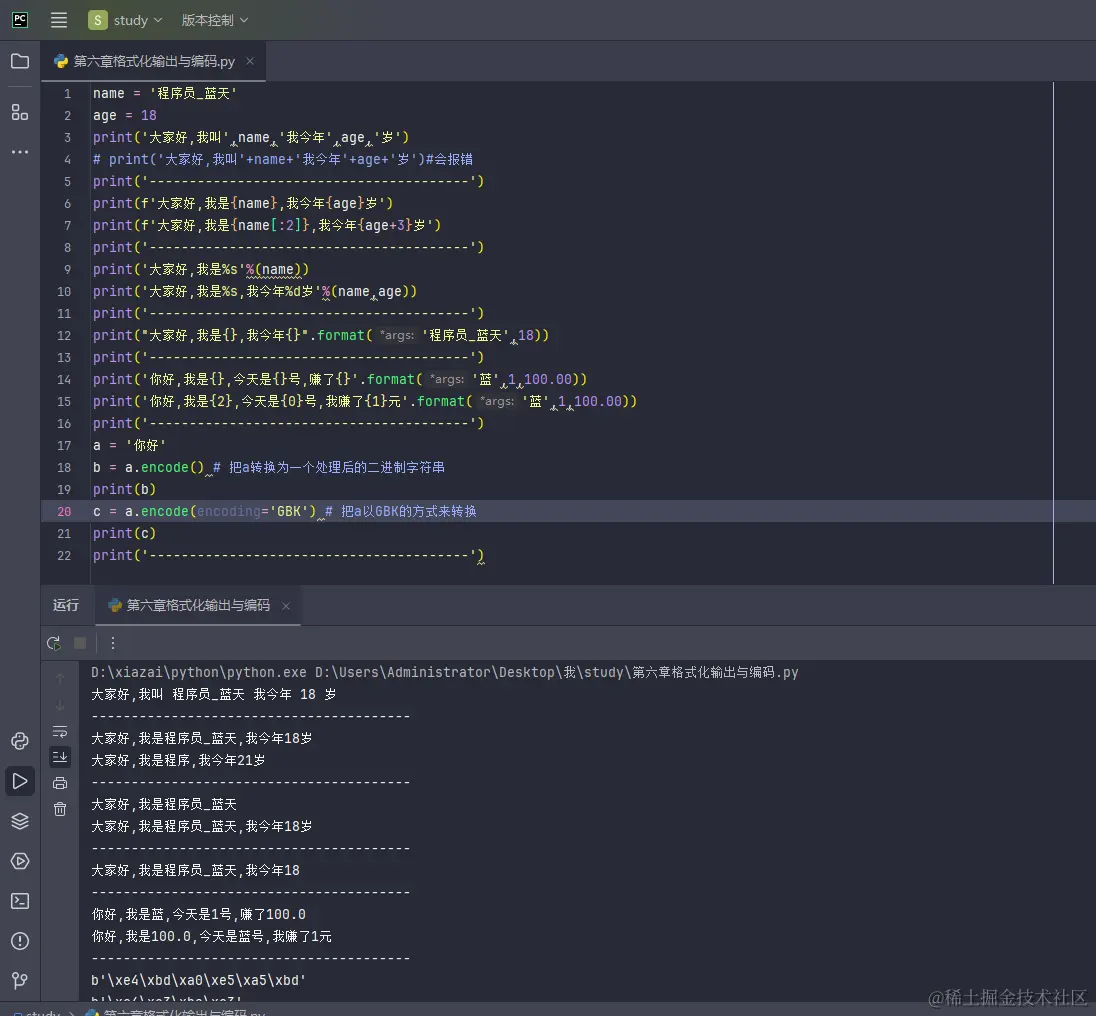
Task: Click output 大家好,我叫 程序员_蓝天 我今年 18 岁
Action: [214, 695]
